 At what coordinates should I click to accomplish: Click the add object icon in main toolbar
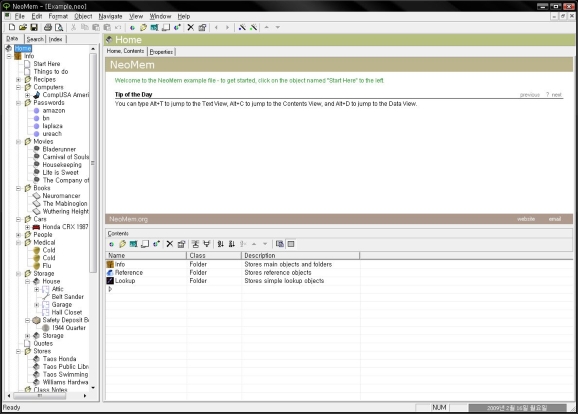[x=132, y=27]
